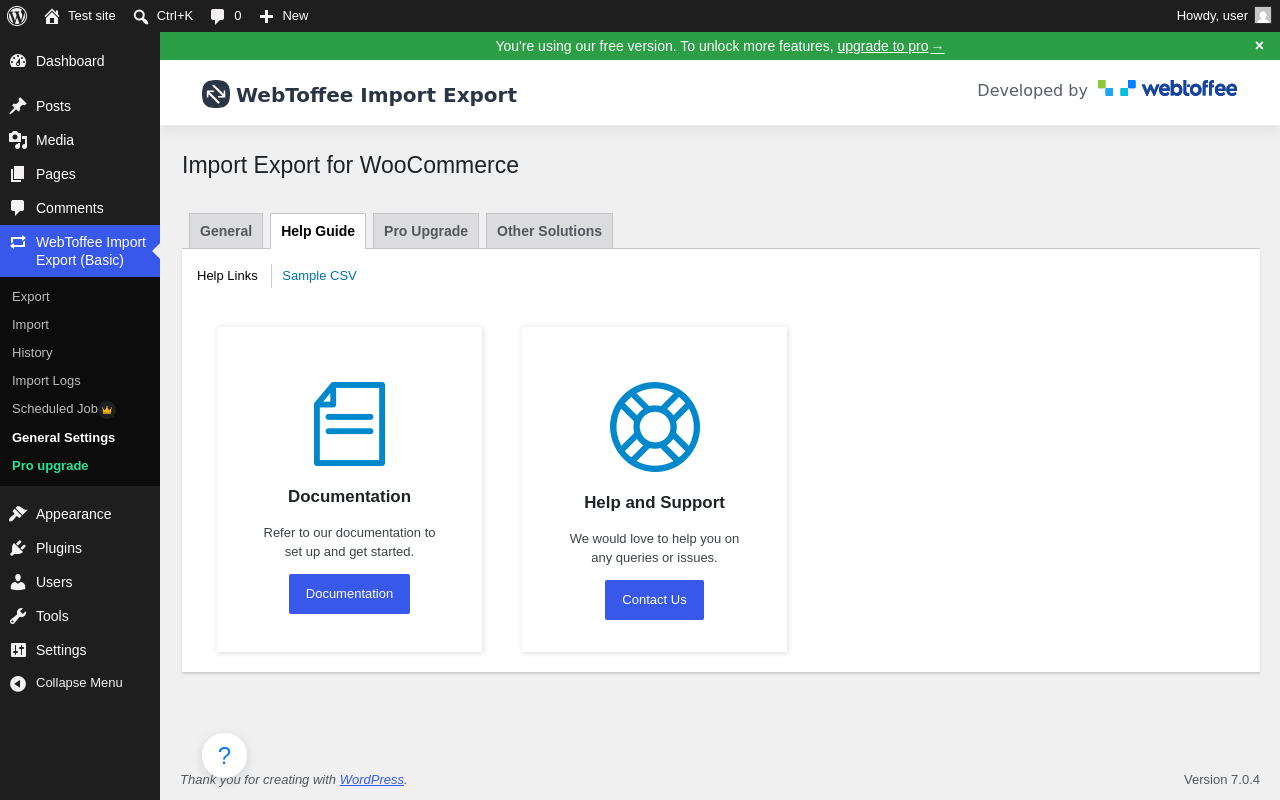1280x800 pixels.
Task: Click the search magnifier icon
Action: (x=141, y=16)
